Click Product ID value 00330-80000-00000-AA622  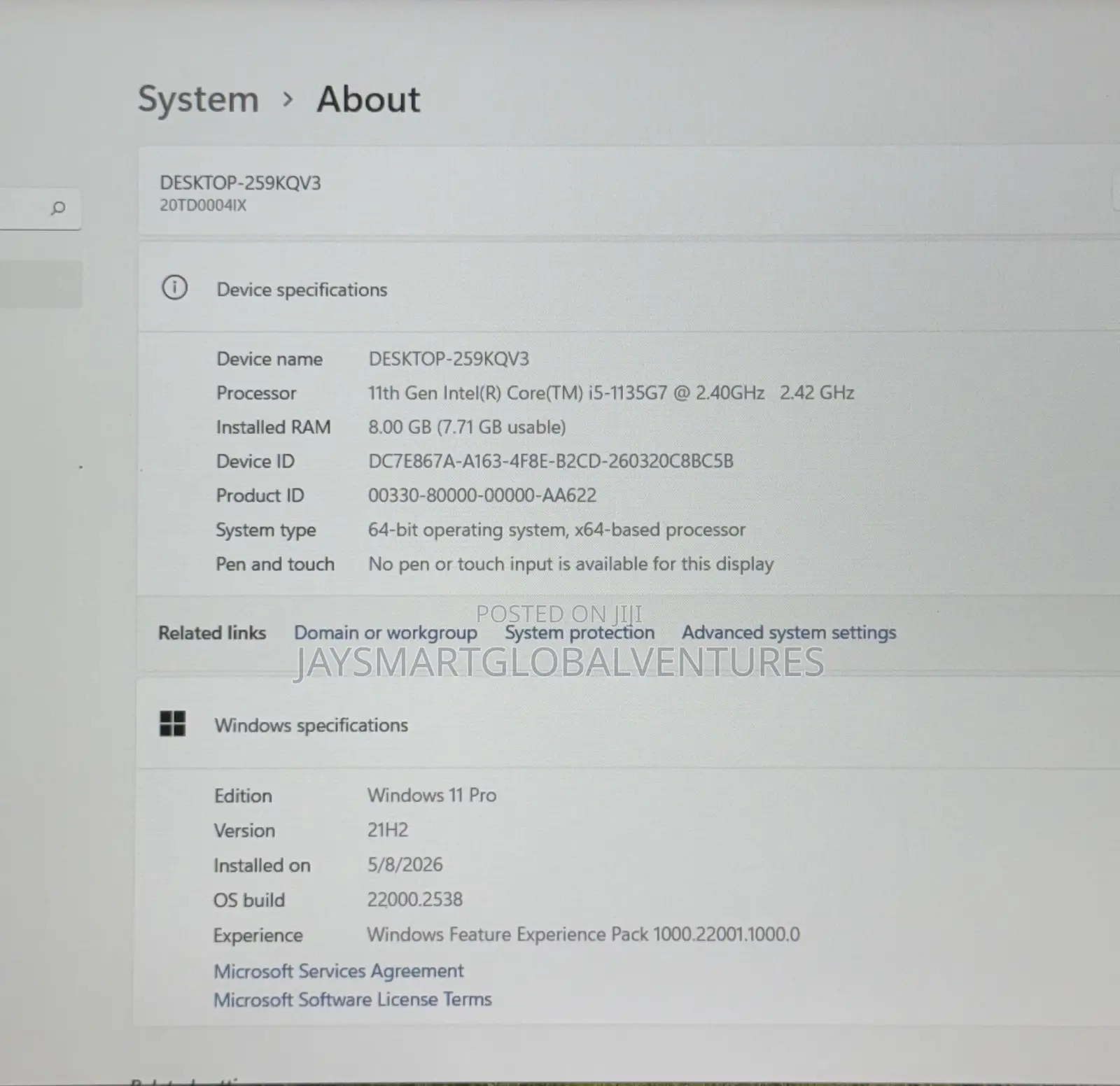coord(482,495)
